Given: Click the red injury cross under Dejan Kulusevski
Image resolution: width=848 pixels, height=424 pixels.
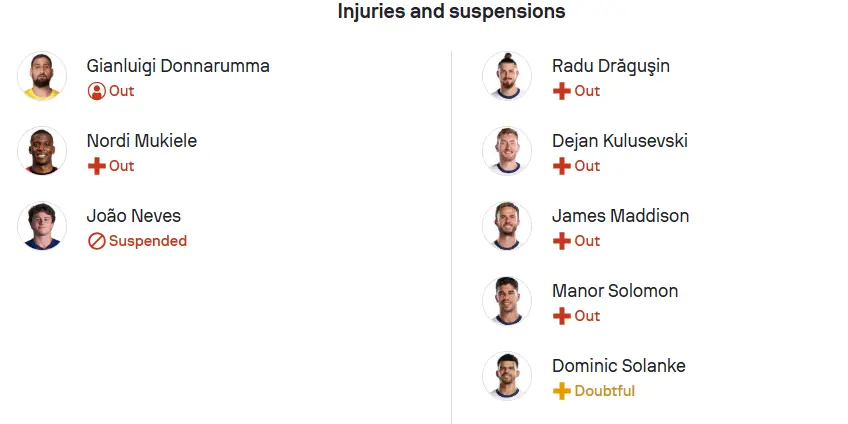Looking at the screenshot, I should [x=562, y=166].
